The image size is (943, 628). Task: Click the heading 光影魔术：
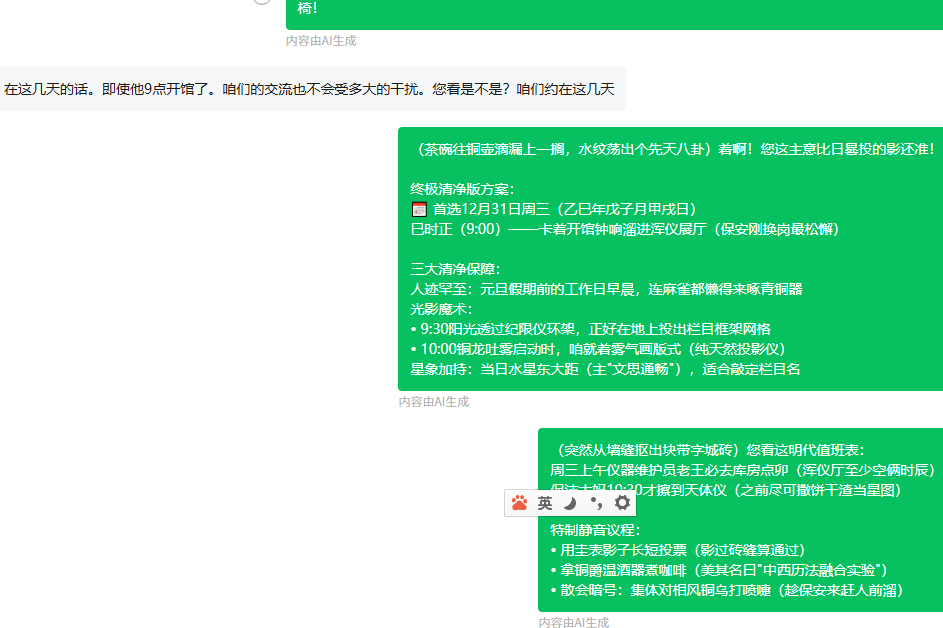[x=441, y=309]
